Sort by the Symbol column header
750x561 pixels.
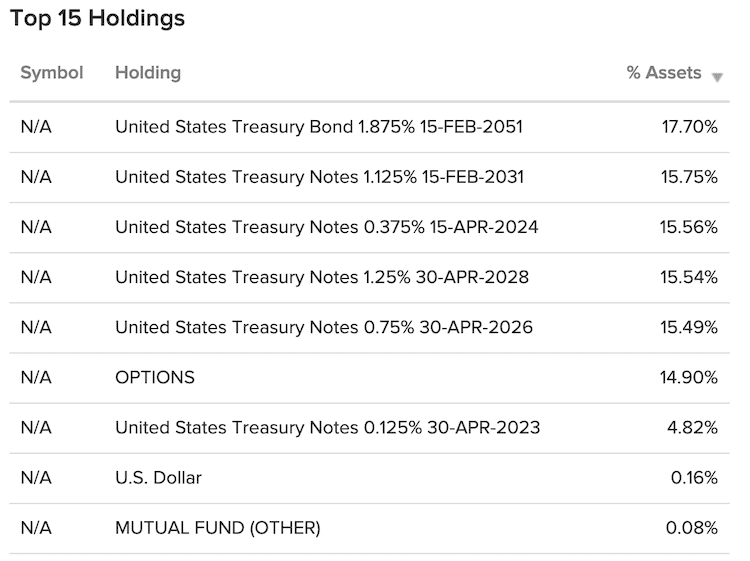(52, 73)
